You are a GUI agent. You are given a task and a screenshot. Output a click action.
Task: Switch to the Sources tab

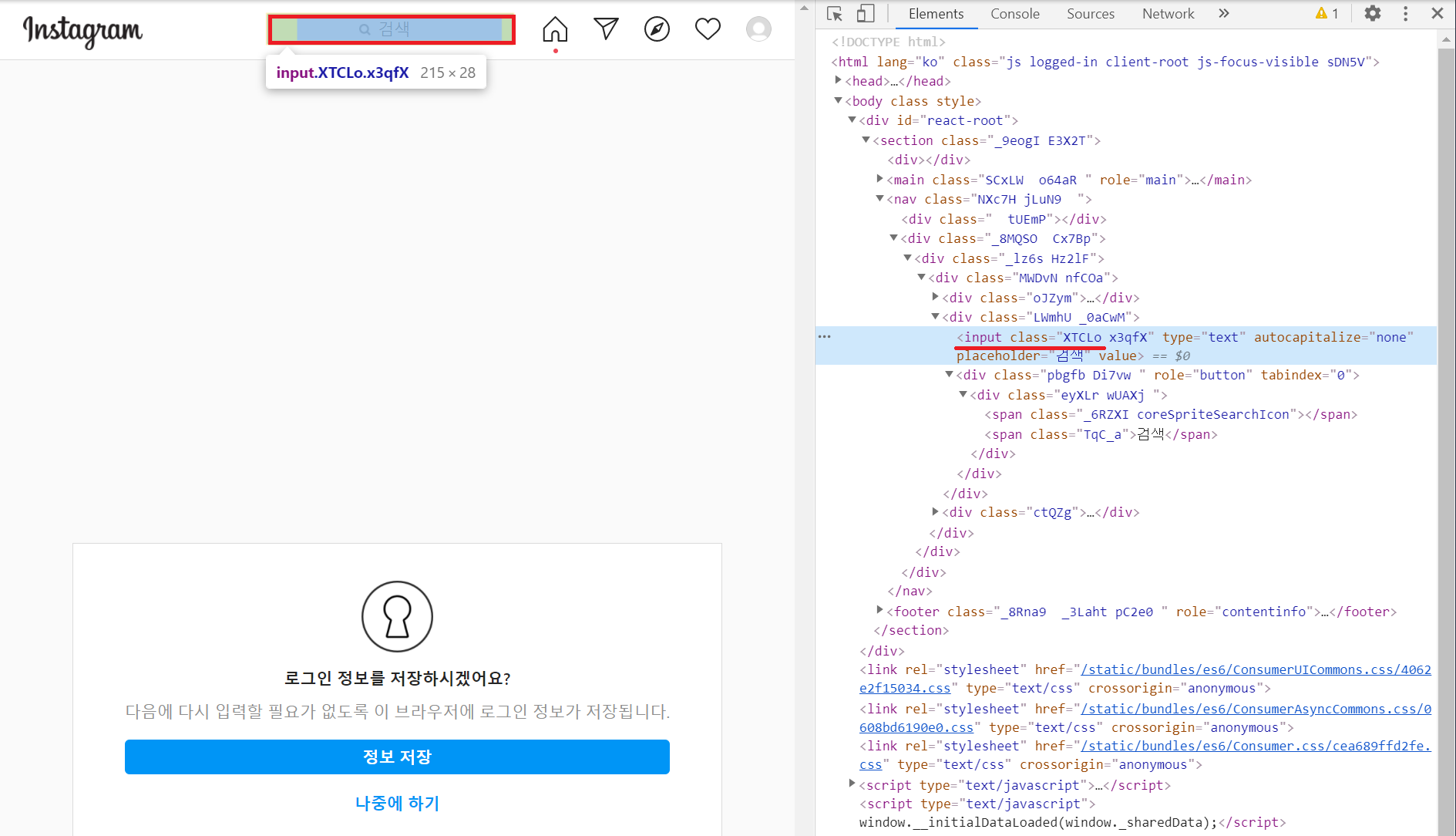point(1090,14)
